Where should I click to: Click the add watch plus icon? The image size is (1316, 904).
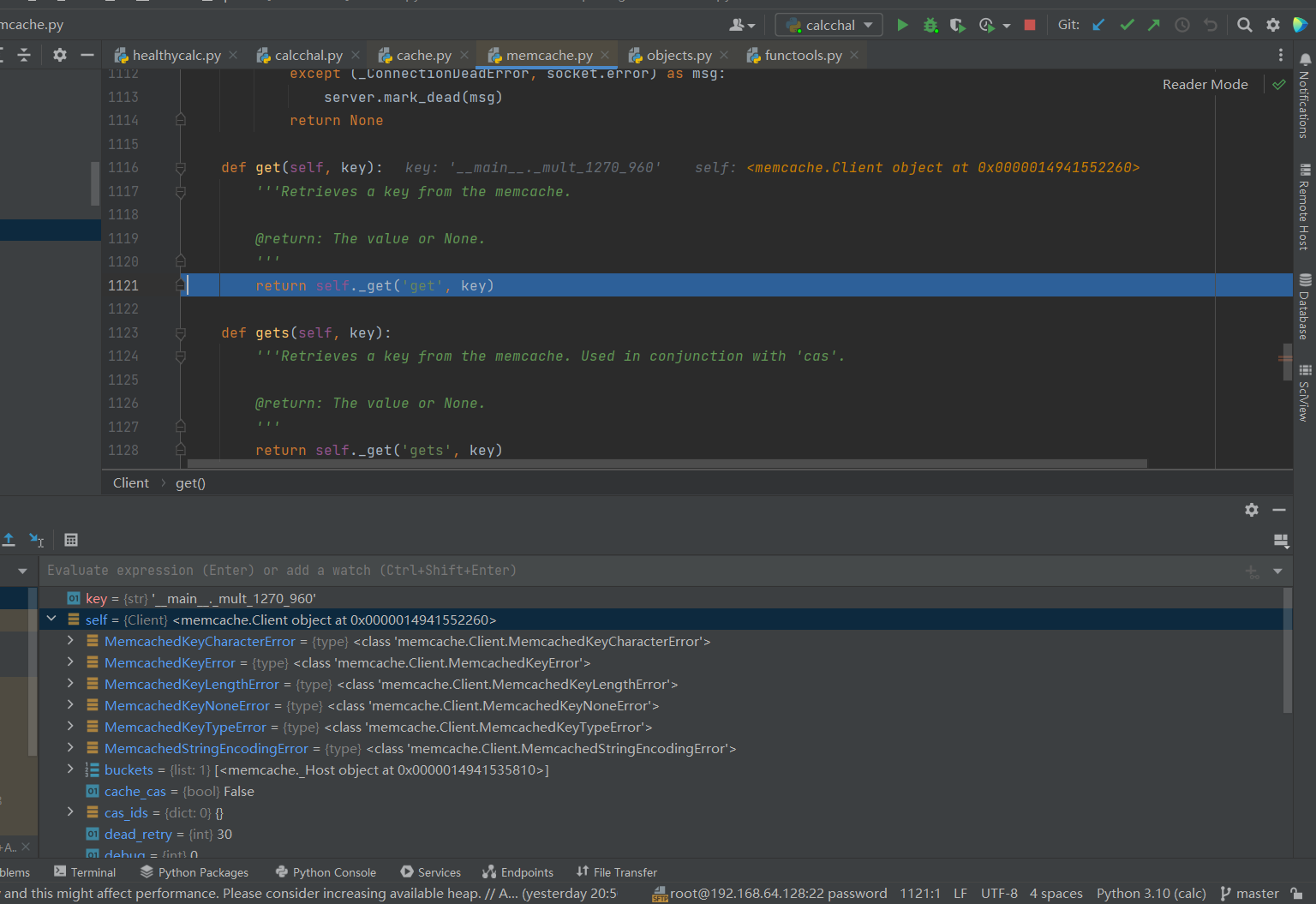point(1252,571)
